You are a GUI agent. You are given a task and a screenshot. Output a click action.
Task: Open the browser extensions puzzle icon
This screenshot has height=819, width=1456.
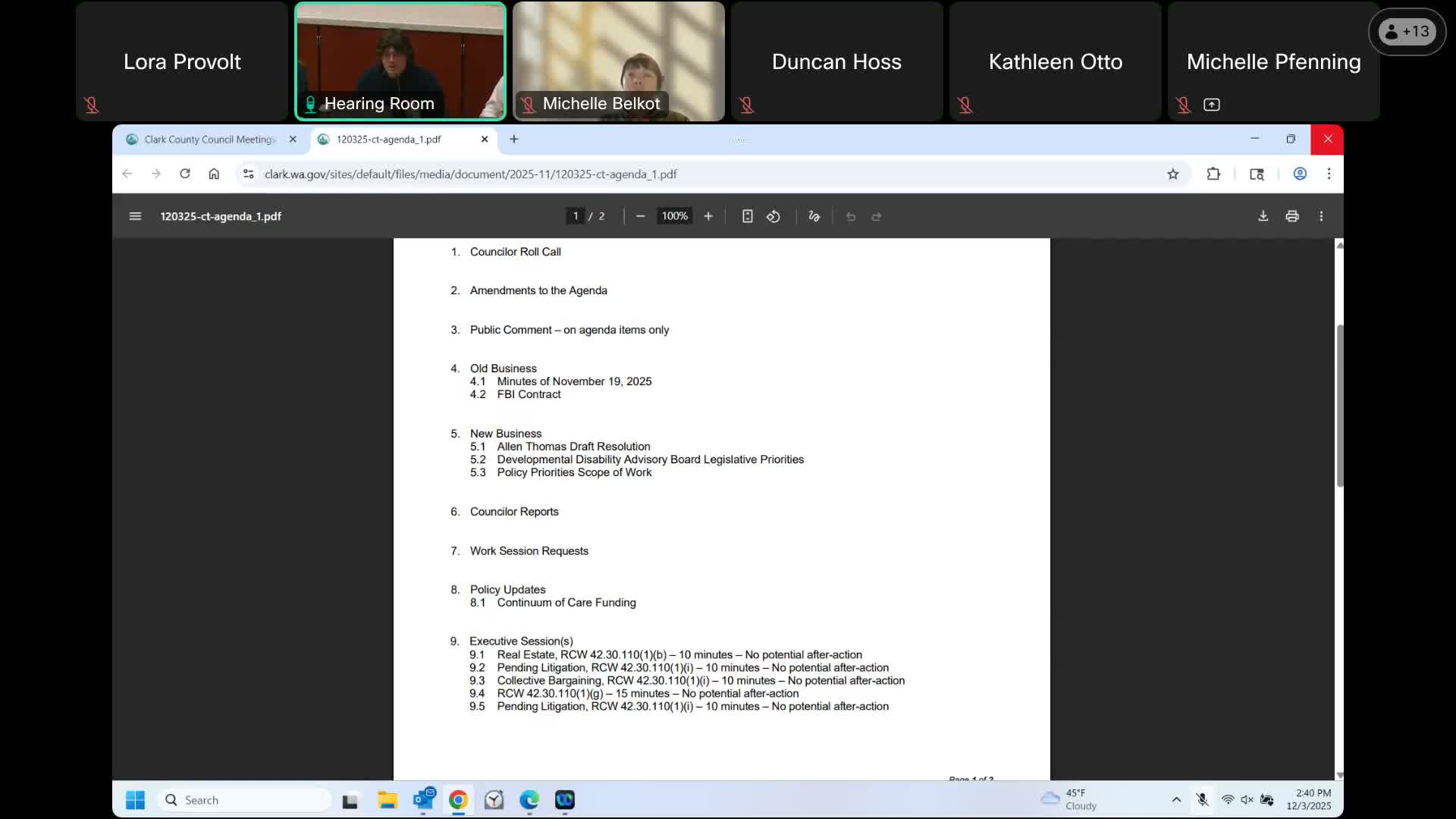coord(1213,174)
